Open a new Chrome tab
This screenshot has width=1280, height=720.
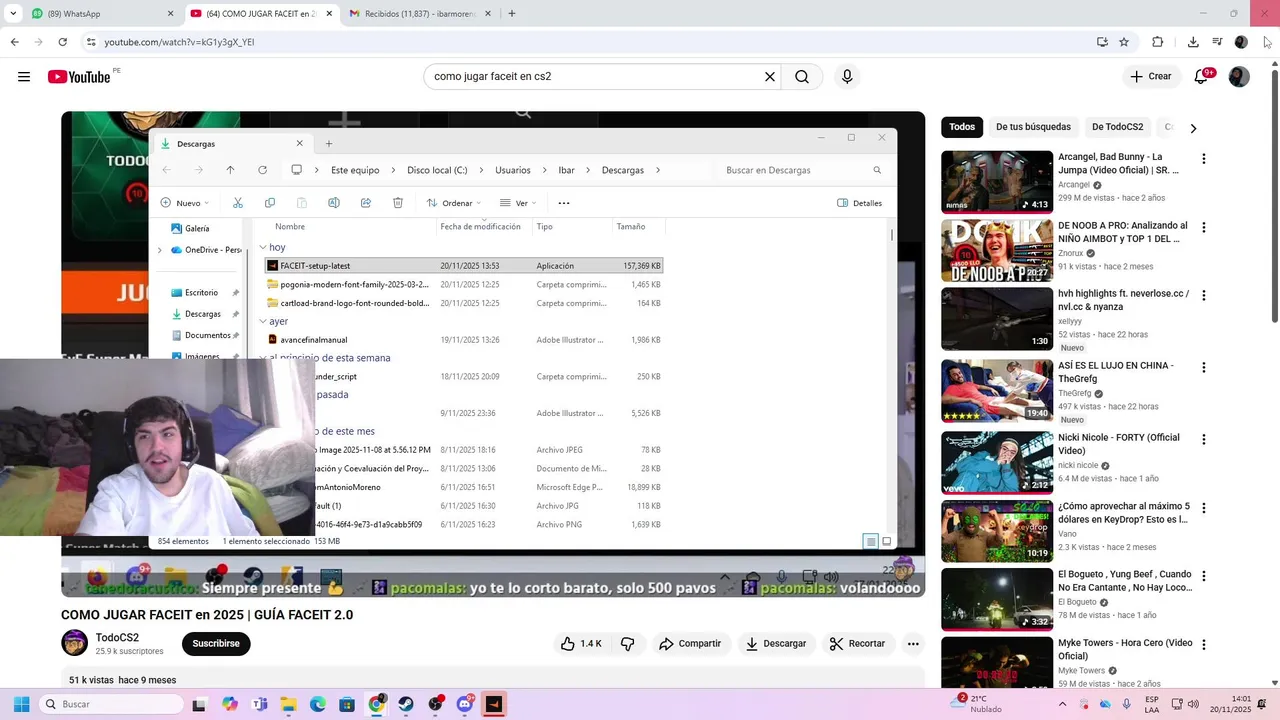point(511,14)
